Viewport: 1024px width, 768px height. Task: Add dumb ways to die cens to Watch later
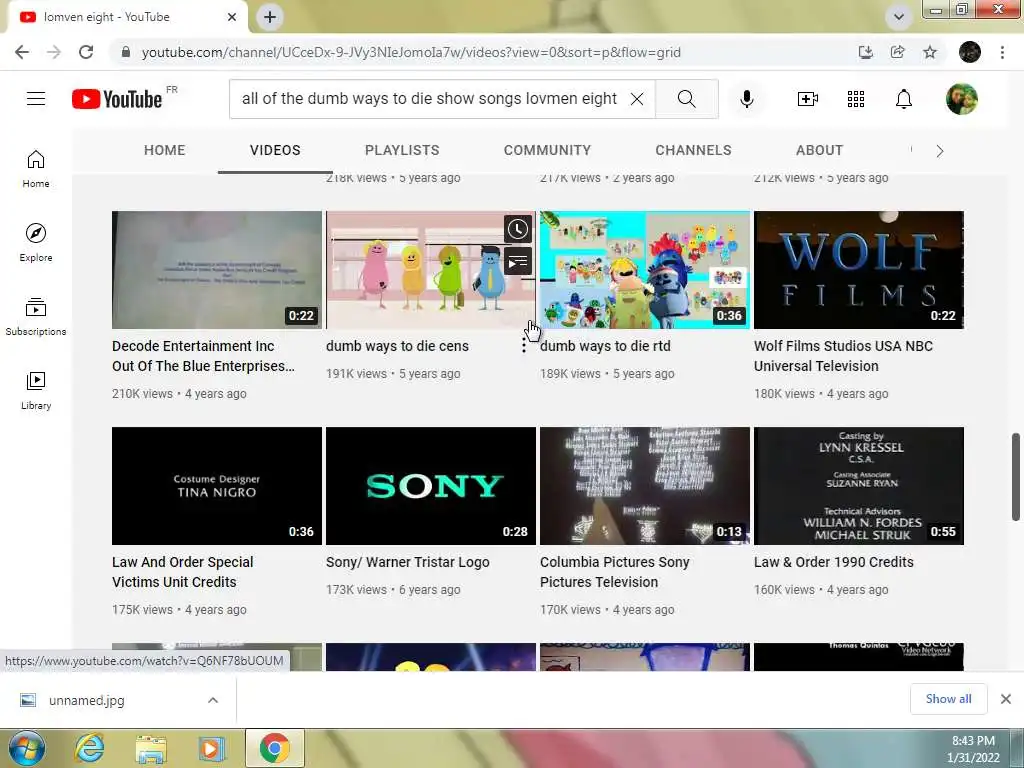(x=518, y=229)
